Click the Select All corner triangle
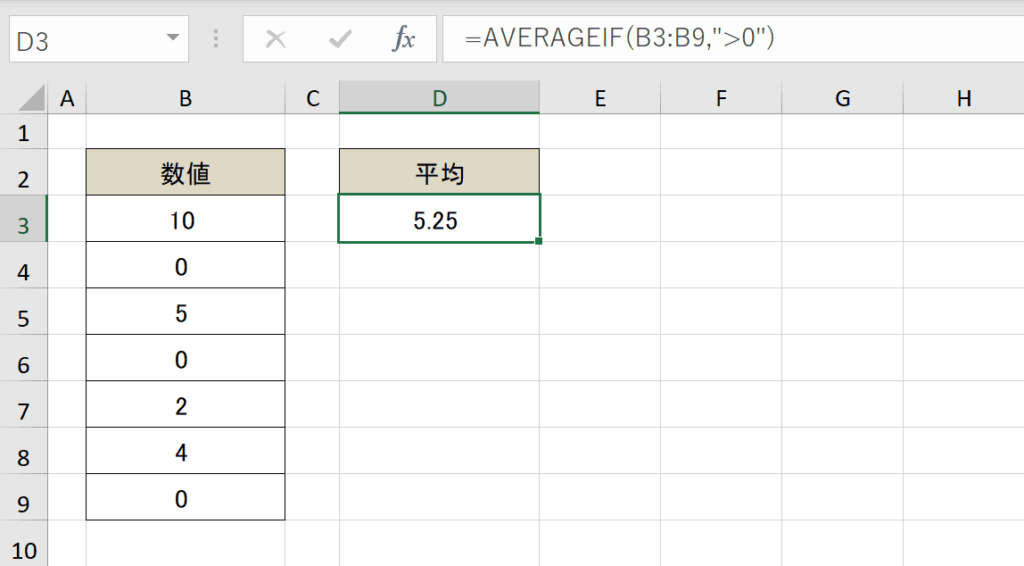Viewport: 1024px width, 566px height. point(31,98)
